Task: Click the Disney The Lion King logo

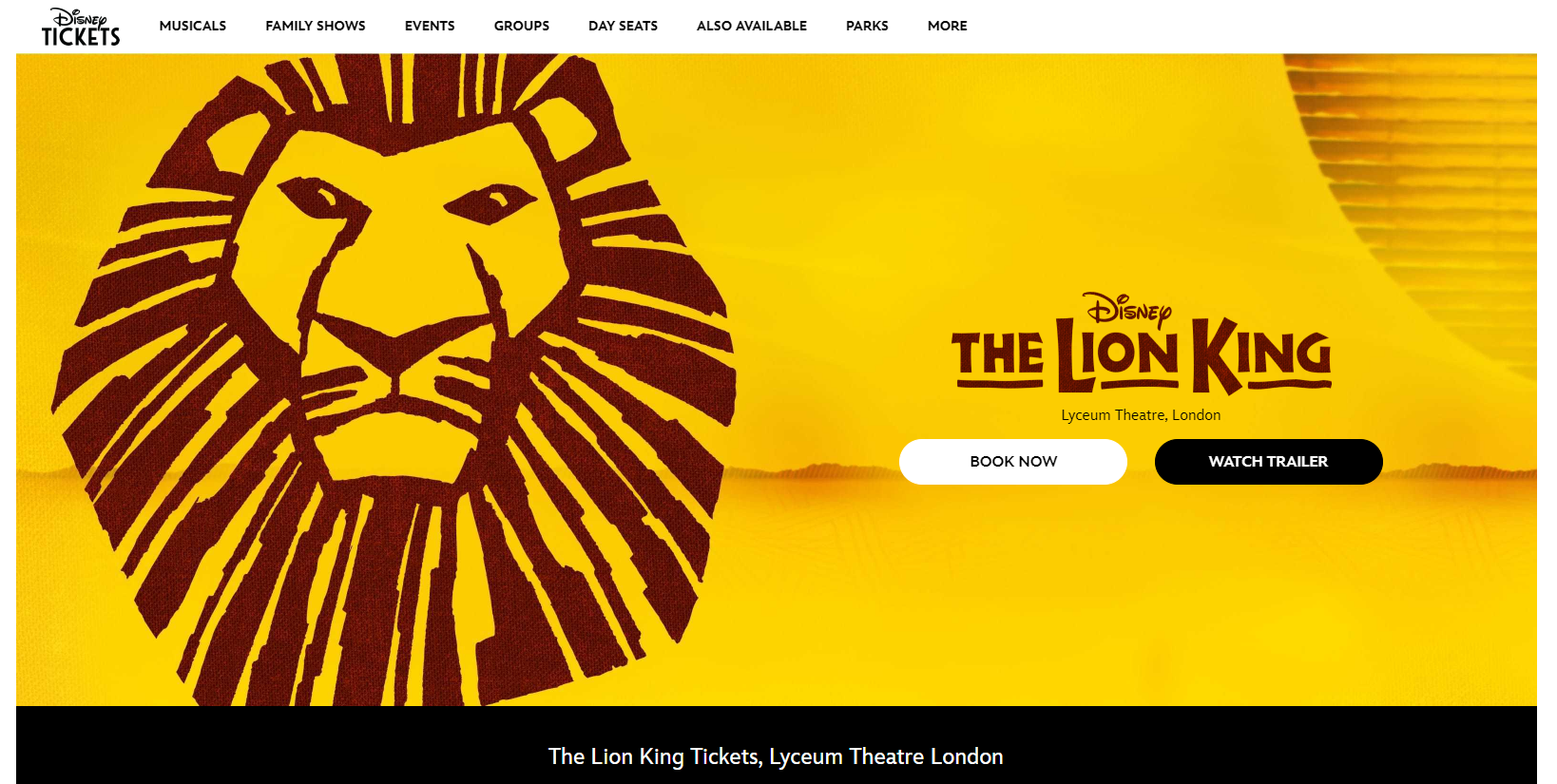Action: (1142, 344)
